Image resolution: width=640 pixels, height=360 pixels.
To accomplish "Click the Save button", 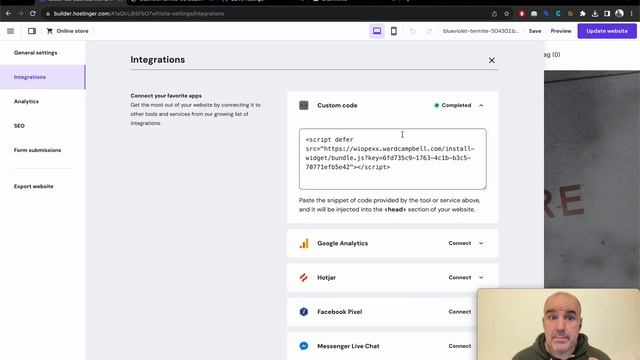I will 535,31.
